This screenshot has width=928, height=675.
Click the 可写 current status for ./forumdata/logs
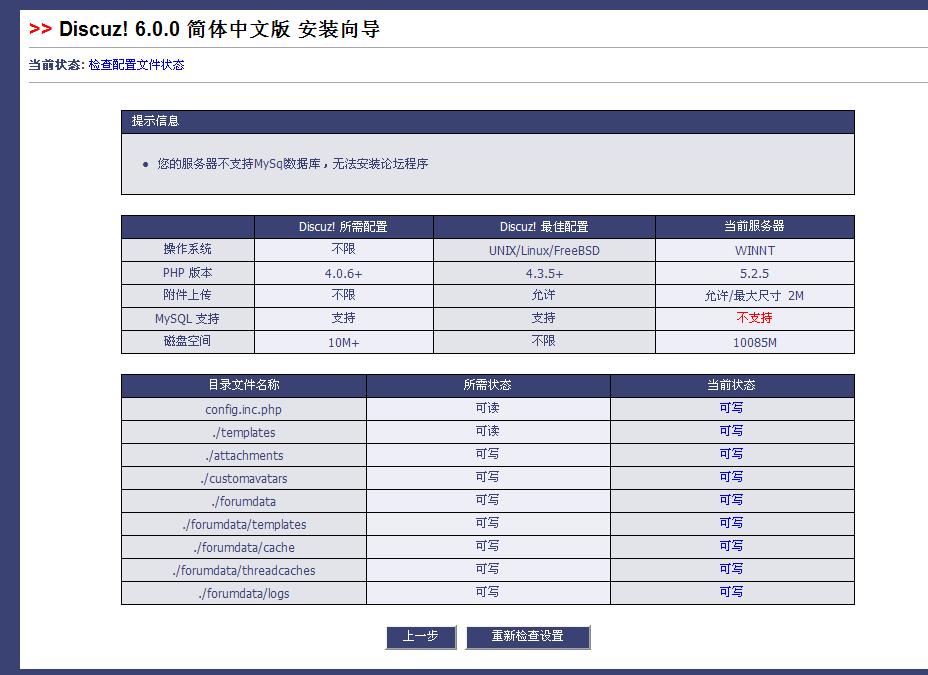coord(732,592)
